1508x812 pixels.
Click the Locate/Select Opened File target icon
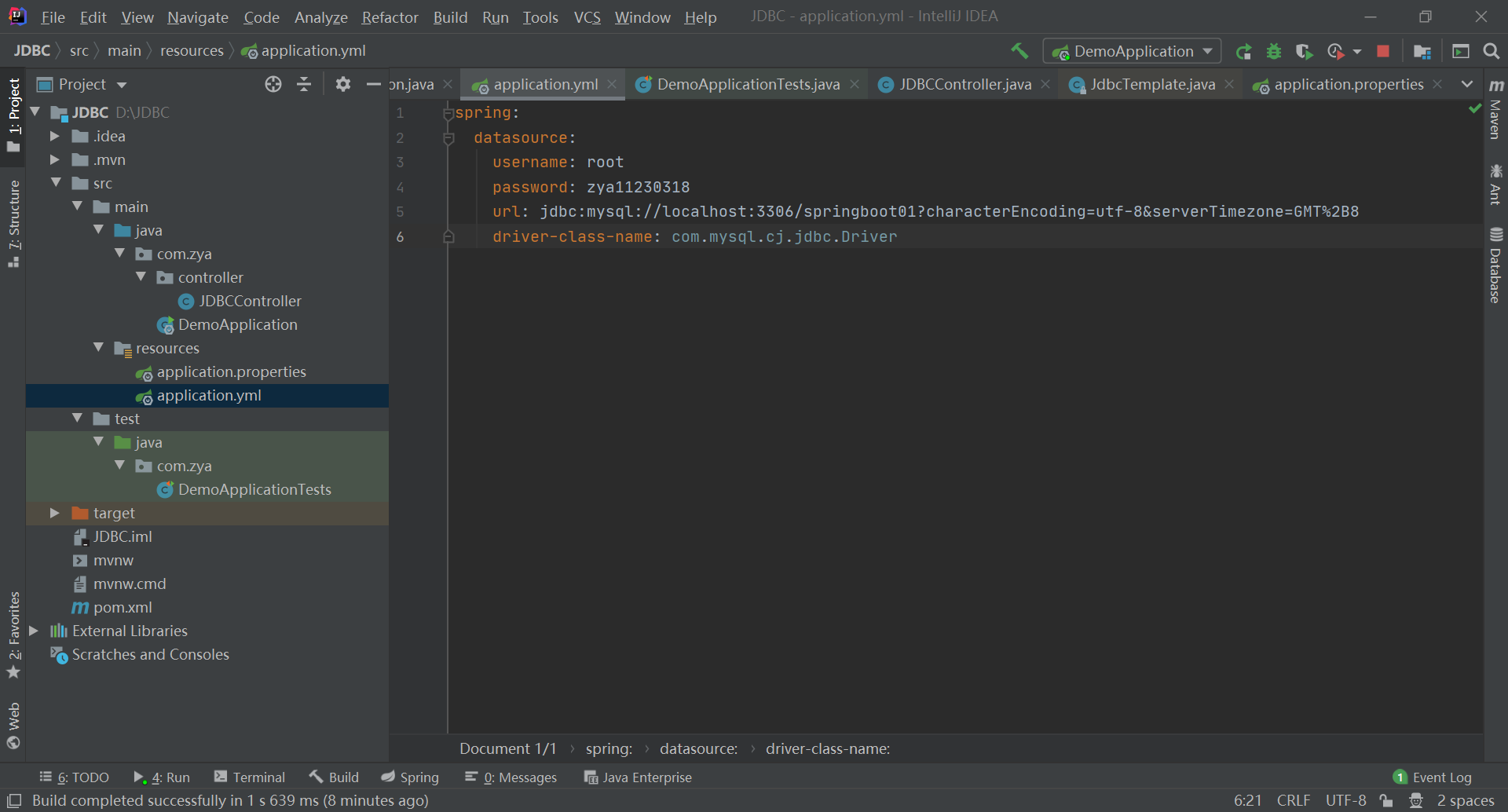[273, 84]
